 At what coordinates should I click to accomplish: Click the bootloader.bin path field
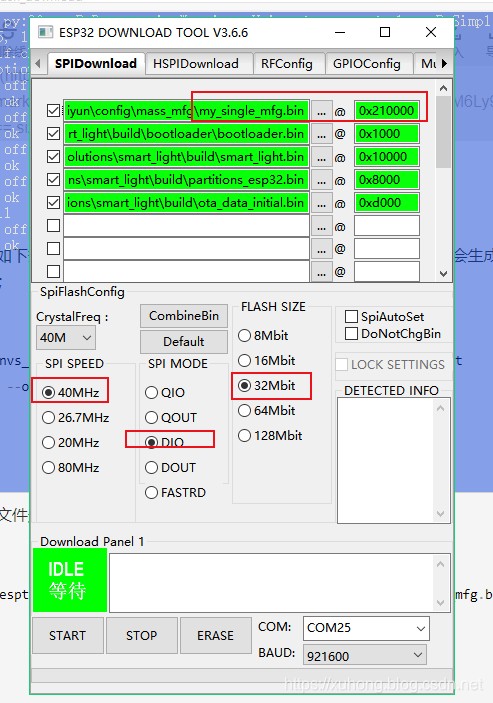tap(186, 134)
